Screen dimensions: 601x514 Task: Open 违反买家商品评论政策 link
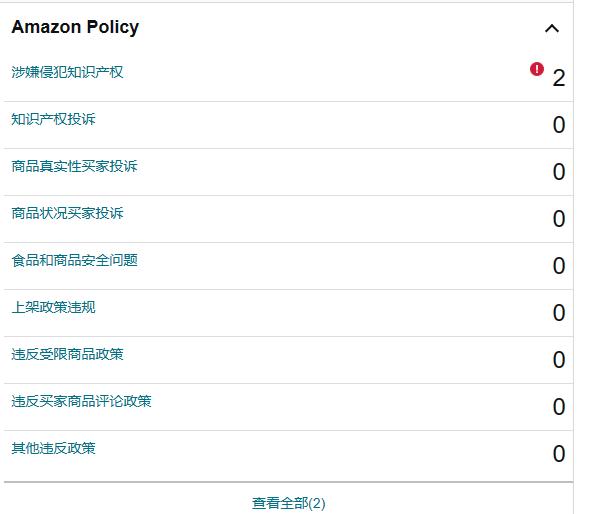point(81,401)
